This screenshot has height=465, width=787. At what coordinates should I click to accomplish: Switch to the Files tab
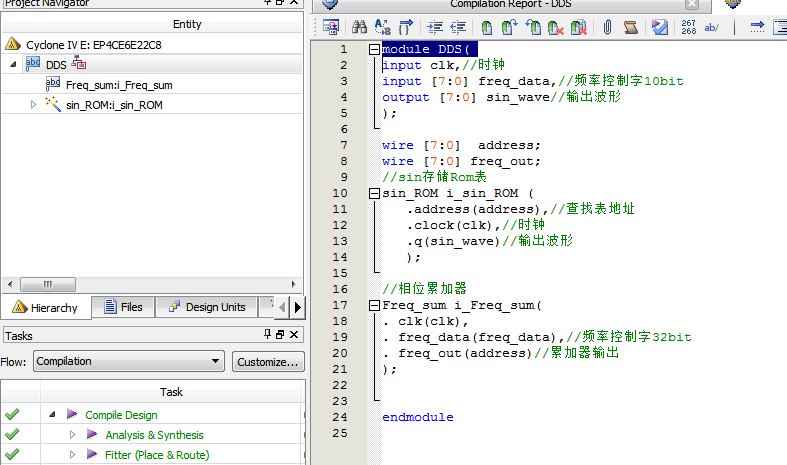pos(121,307)
